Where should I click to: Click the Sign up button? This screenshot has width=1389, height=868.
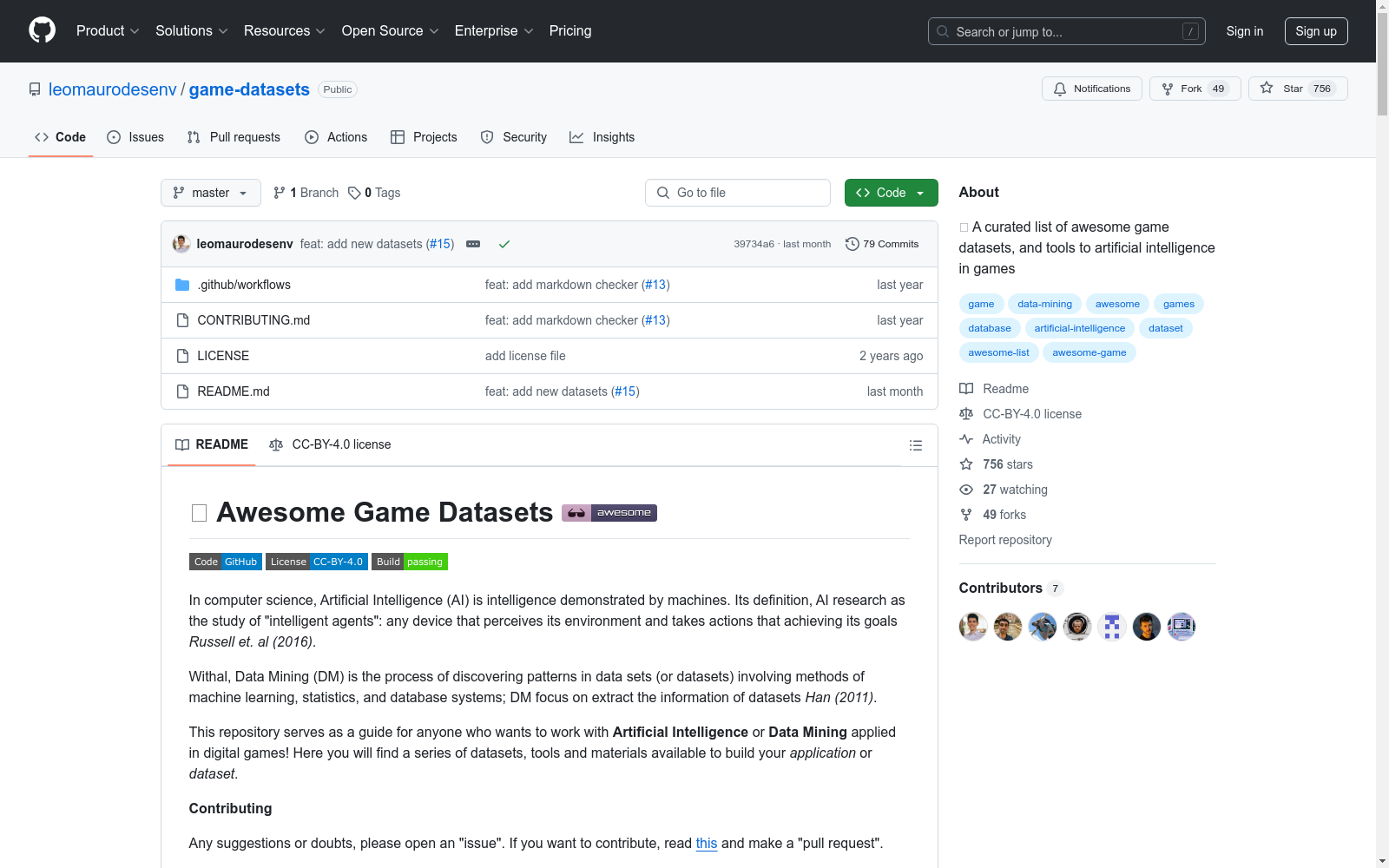click(1316, 31)
